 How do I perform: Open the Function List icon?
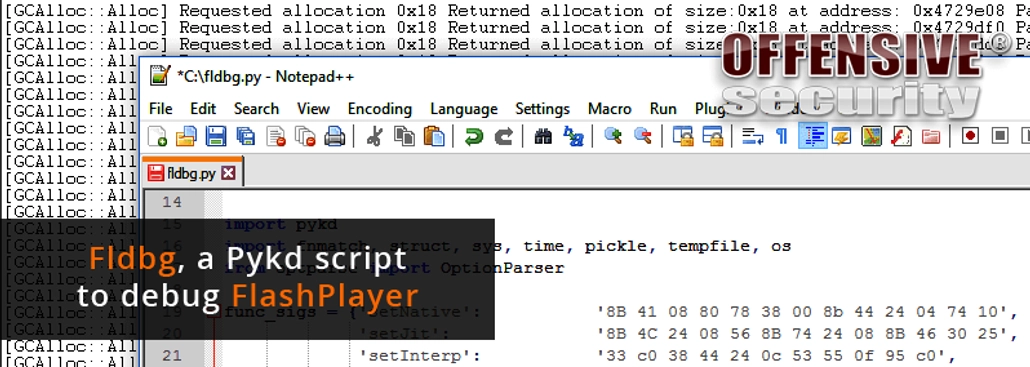901,136
